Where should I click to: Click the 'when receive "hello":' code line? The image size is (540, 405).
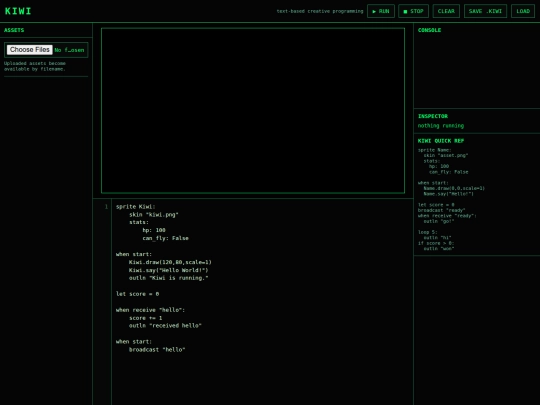click(x=150, y=310)
